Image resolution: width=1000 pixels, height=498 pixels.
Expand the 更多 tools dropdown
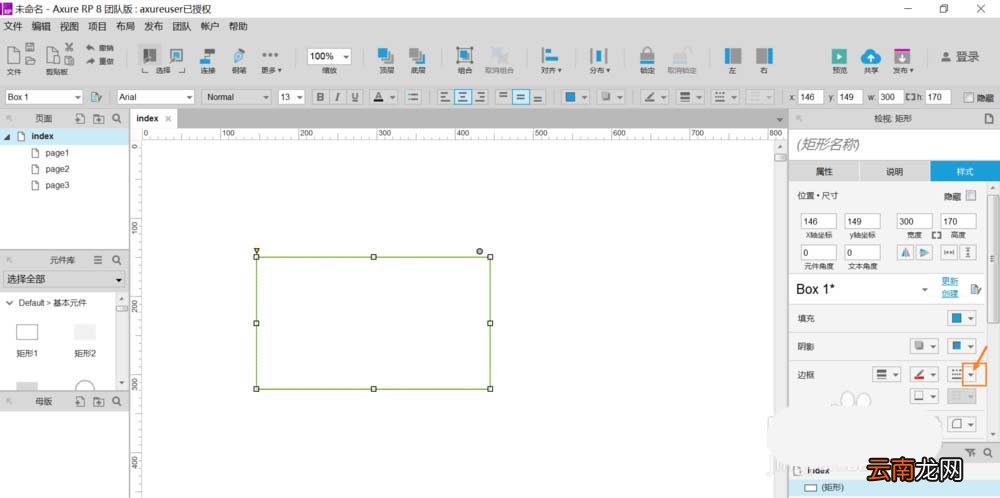(x=270, y=61)
